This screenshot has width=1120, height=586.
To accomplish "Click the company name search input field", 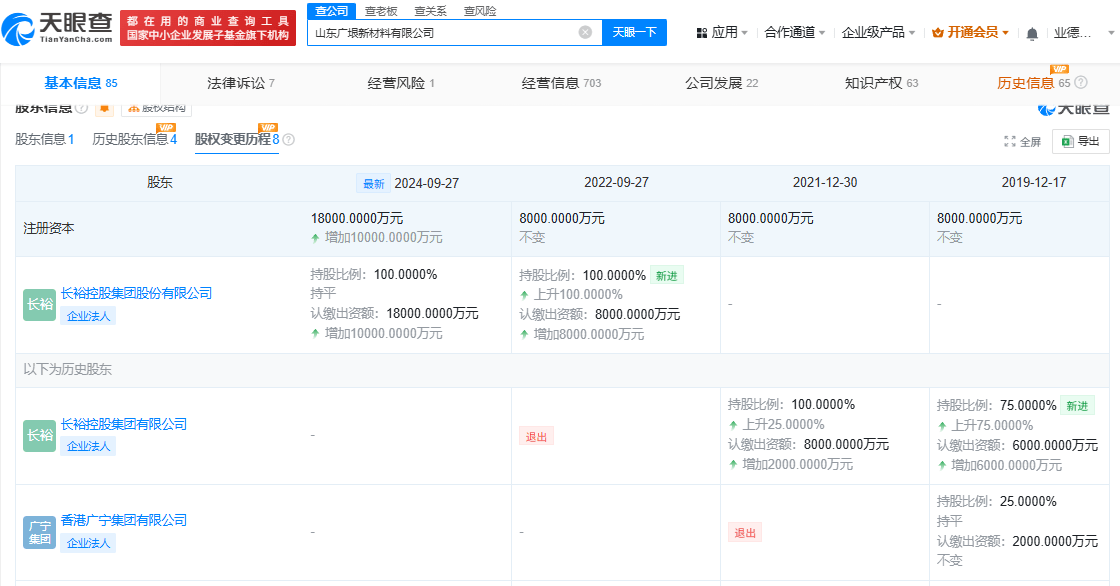I will 450,32.
